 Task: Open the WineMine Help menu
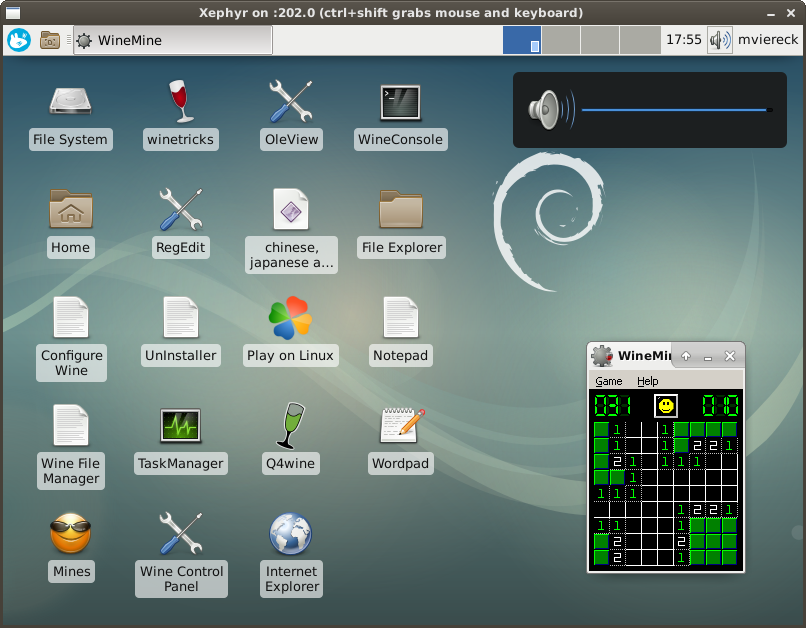click(648, 381)
